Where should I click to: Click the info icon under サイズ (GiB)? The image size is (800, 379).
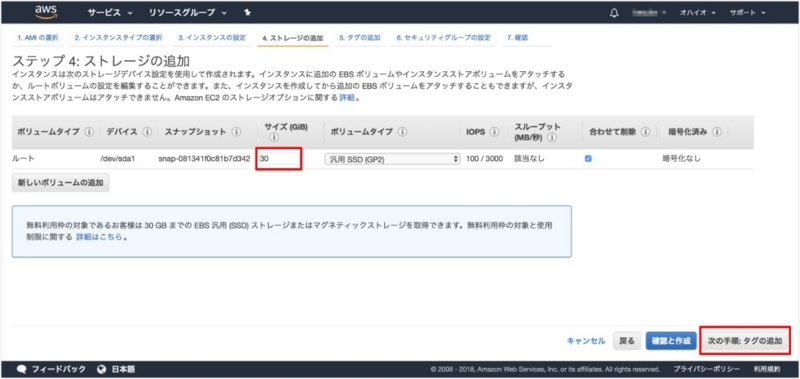[274, 137]
